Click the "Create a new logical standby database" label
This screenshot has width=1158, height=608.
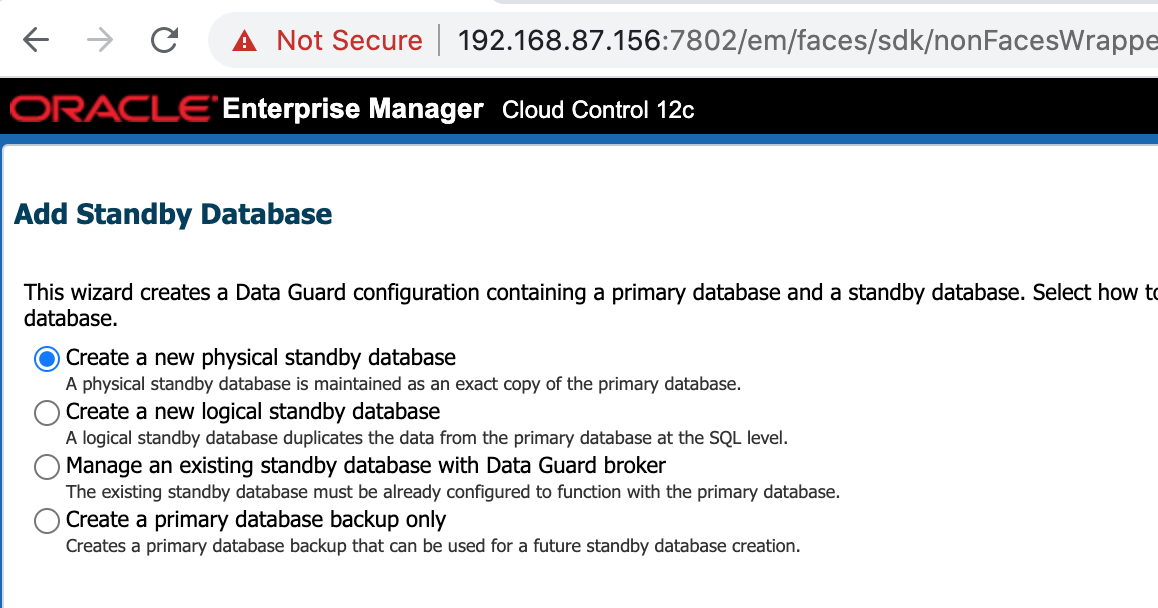[253, 411]
